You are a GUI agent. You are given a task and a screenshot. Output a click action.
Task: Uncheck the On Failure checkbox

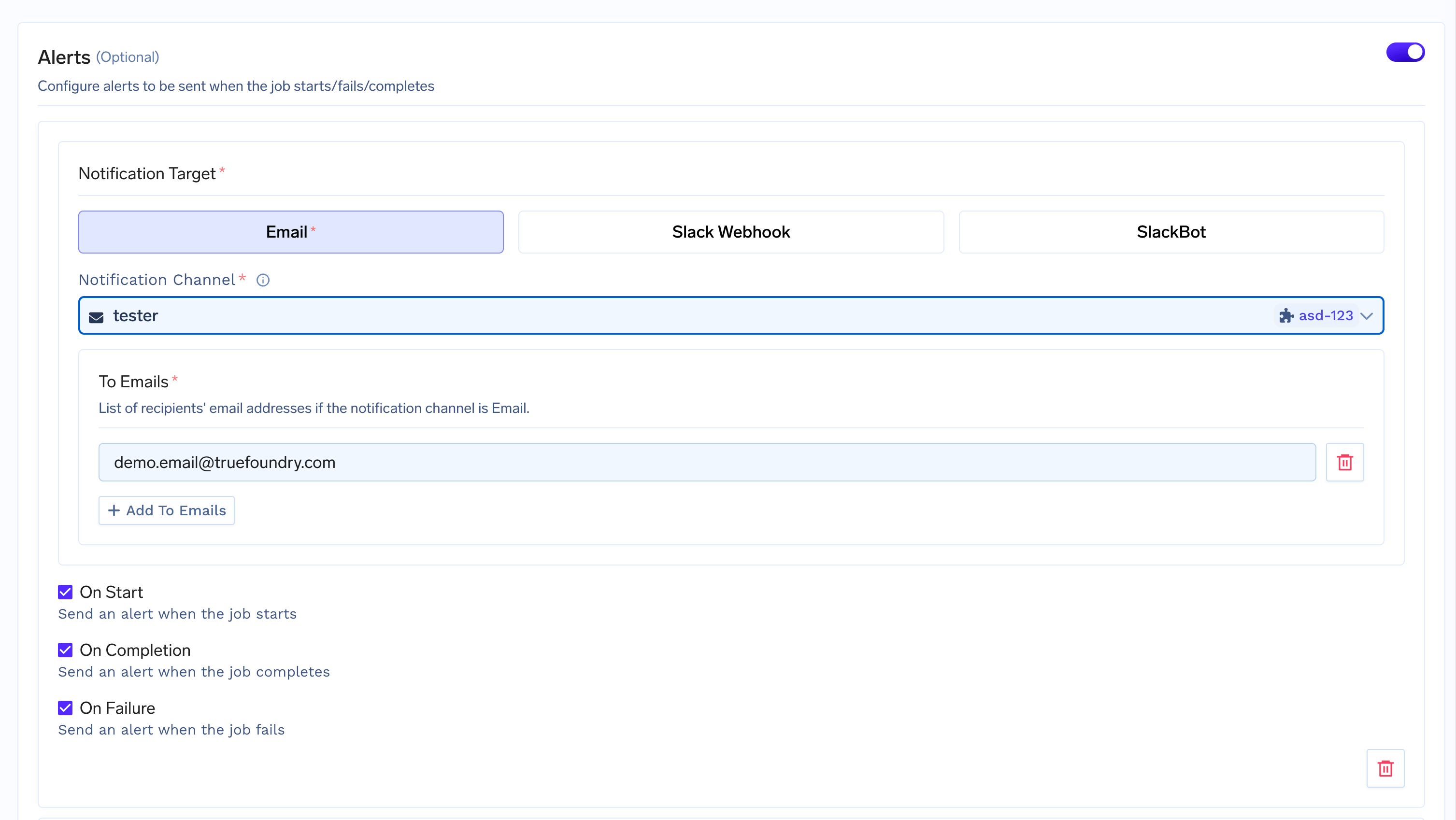coord(65,708)
